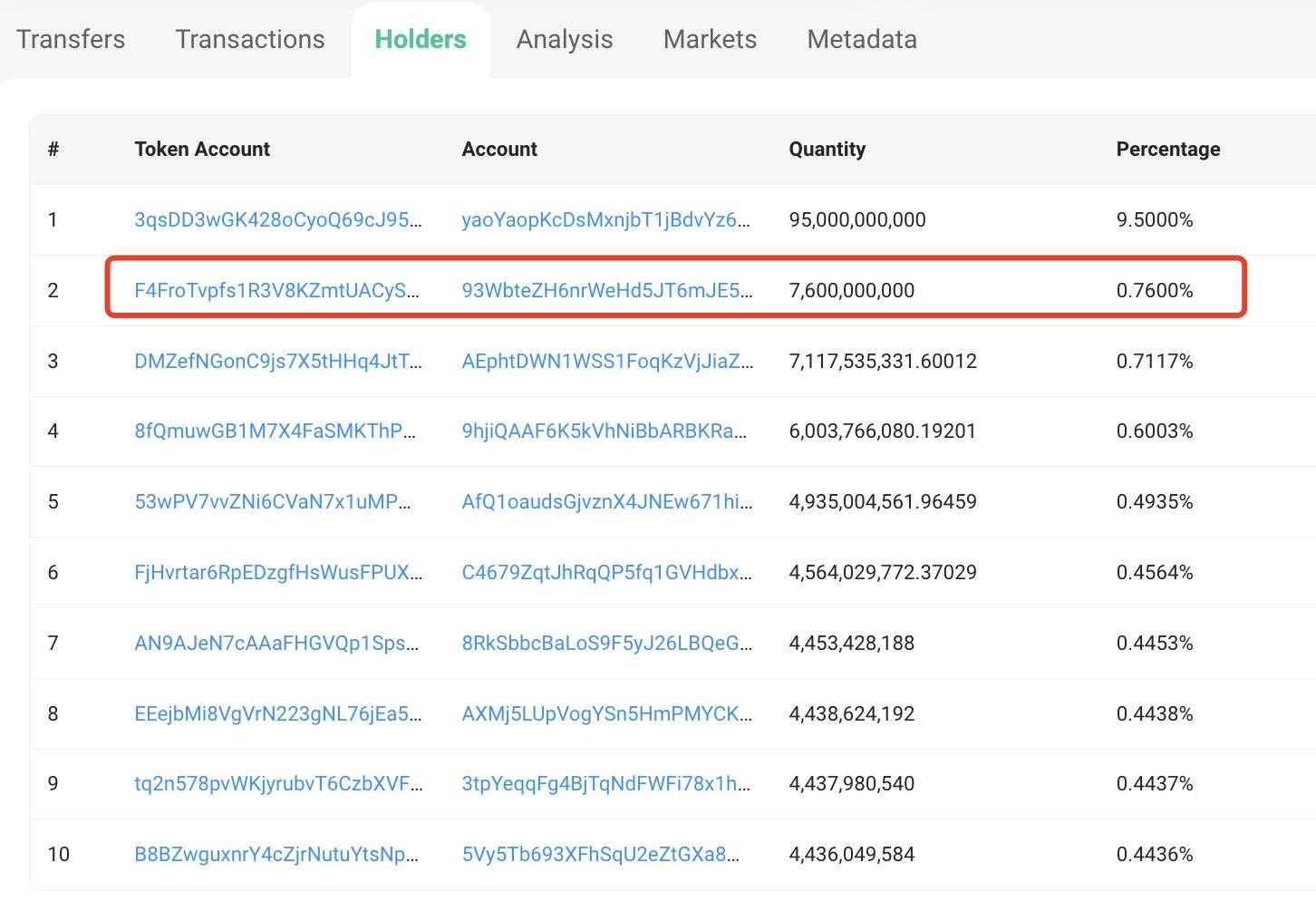
Task: Open account 93WbteZH6nrWeHd5JT6mJE5
Action: pyautogui.click(x=606, y=290)
